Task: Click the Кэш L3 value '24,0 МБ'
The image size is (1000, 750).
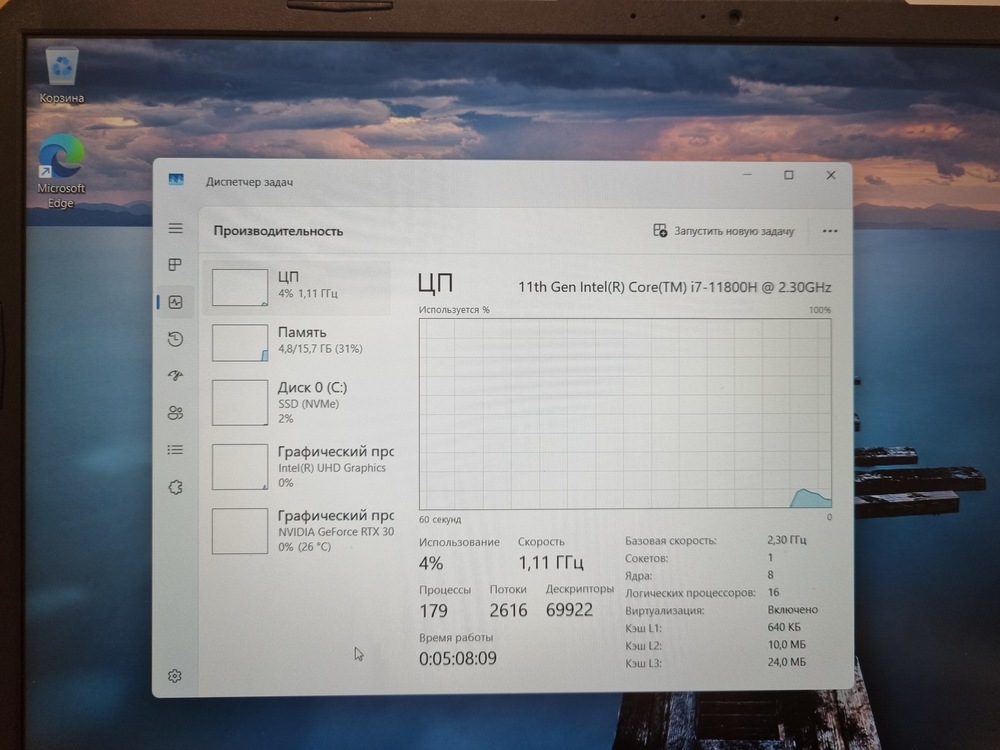Action: 787,662
